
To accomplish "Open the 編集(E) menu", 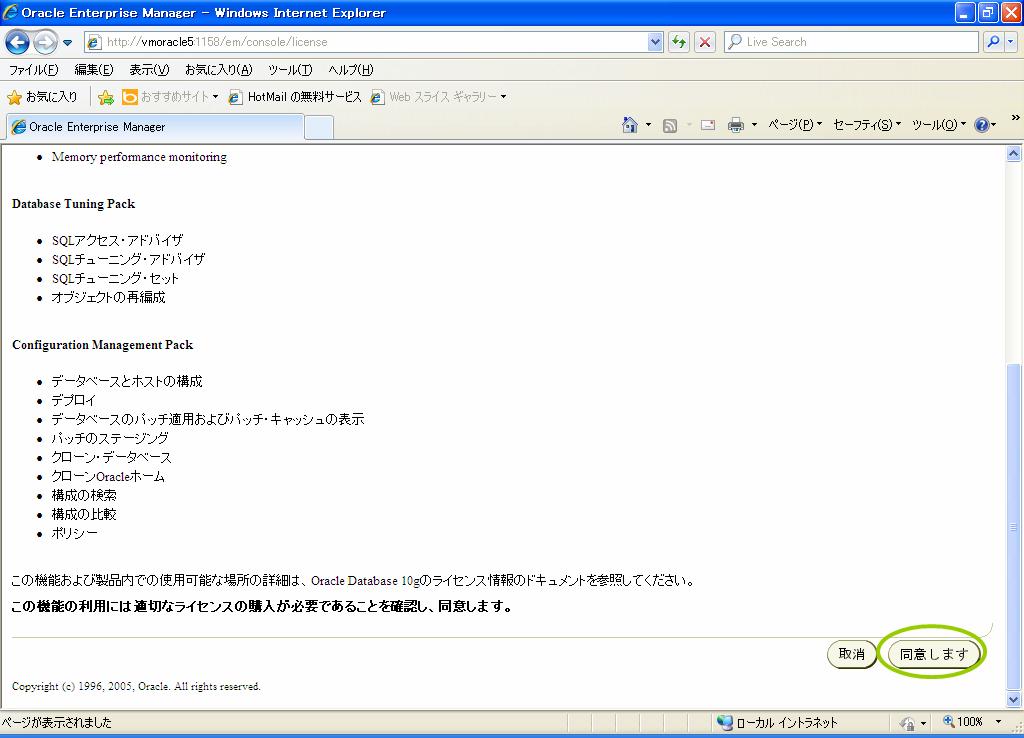I will coord(93,70).
